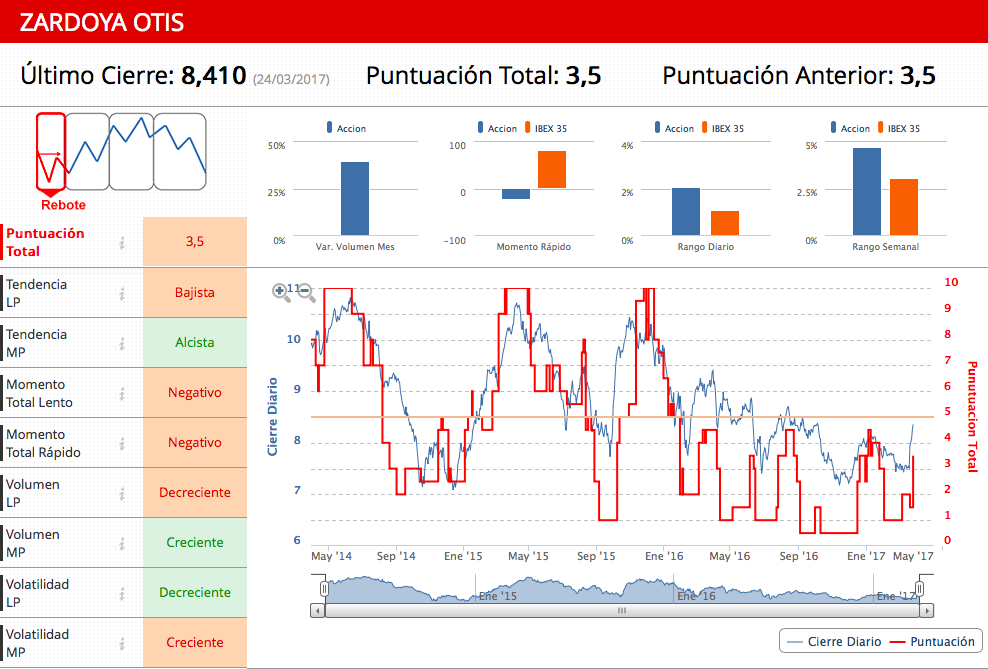Click the Último Cierre 8,410 value
This screenshot has height=669, width=988.
point(214,76)
